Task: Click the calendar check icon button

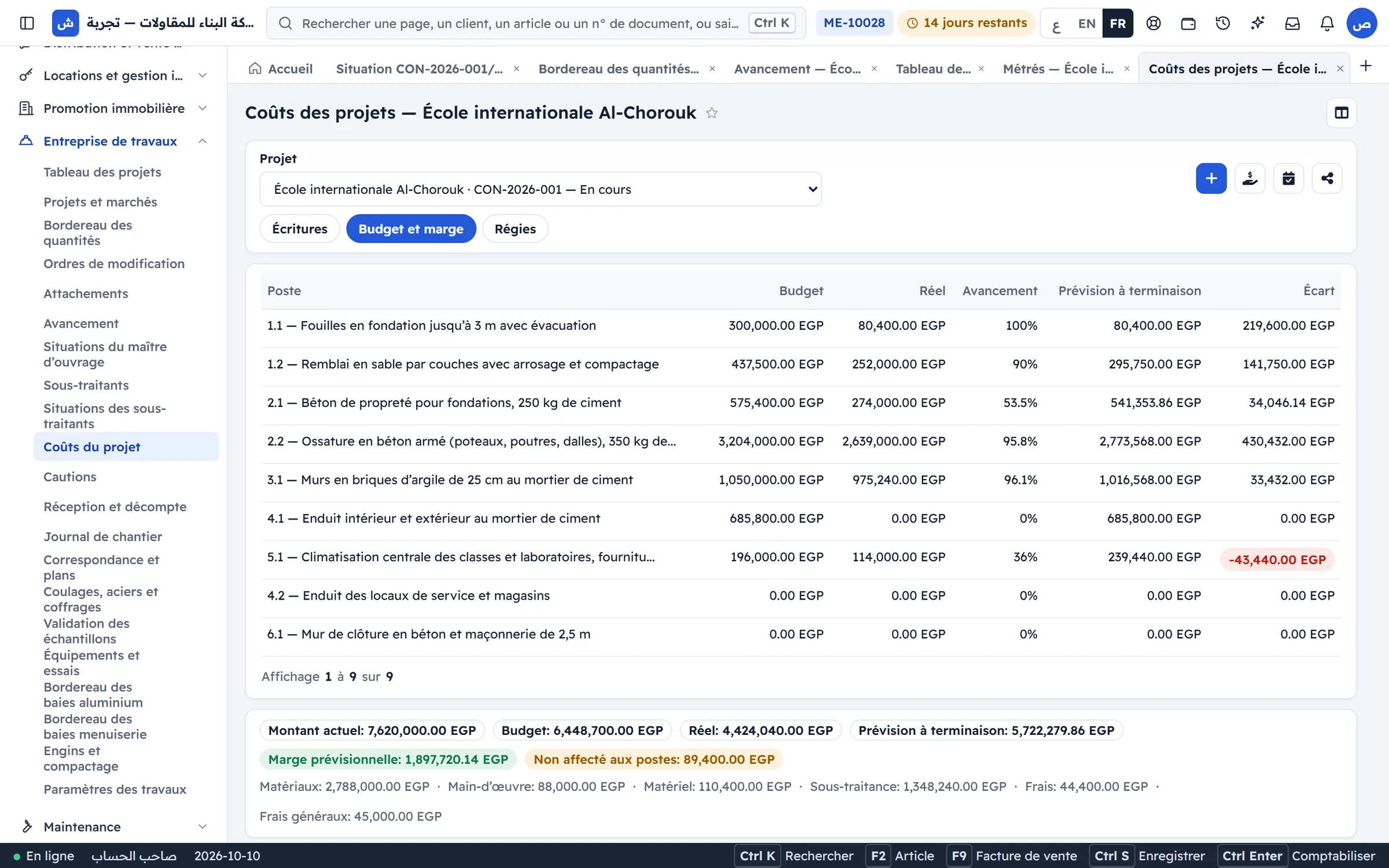Action: [x=1288, y=178]
